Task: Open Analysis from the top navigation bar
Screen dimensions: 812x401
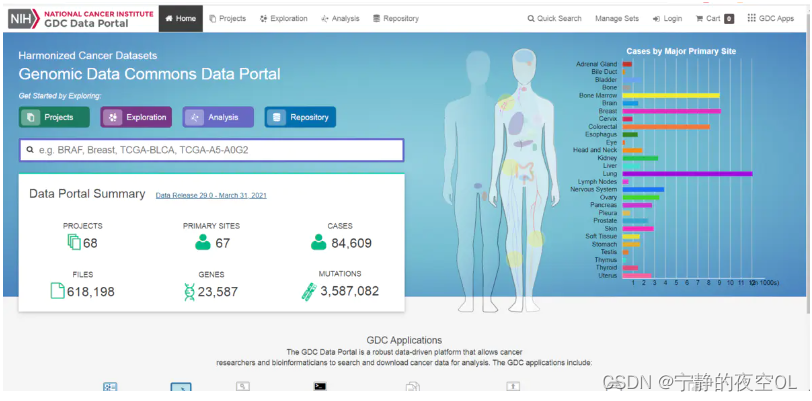Action: point(340,19)
